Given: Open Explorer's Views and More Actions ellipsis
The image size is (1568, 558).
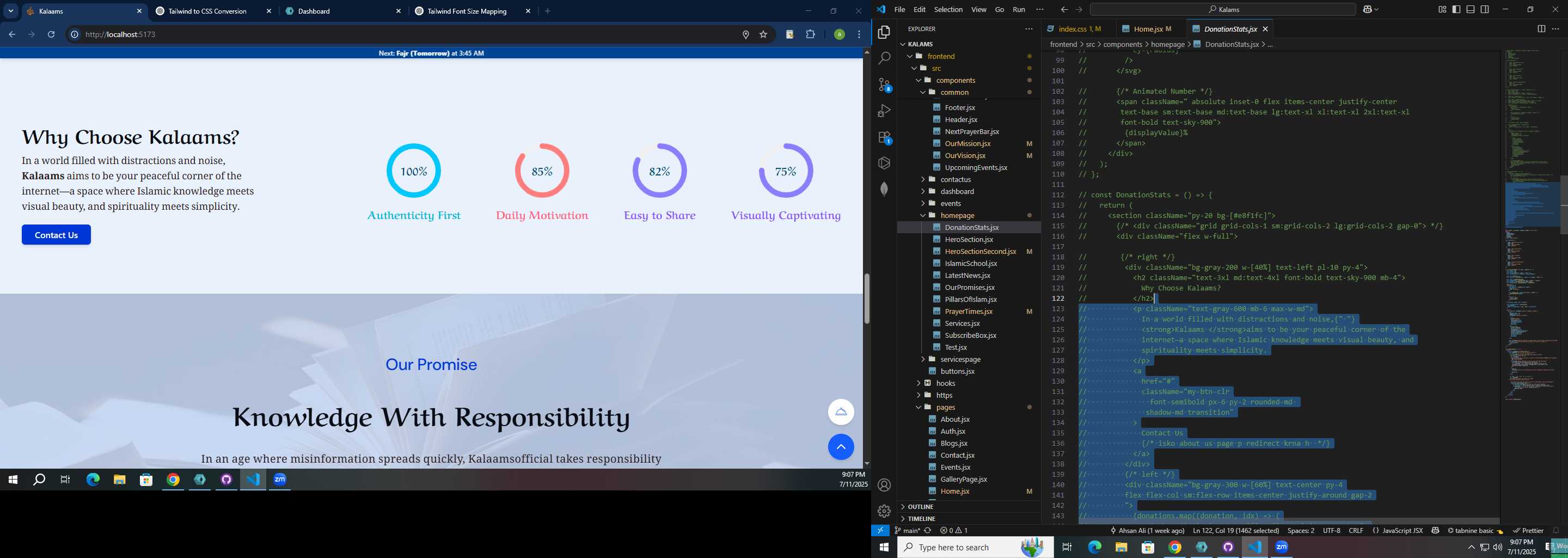Looking at the screenshot, I should coord(1028,29).
